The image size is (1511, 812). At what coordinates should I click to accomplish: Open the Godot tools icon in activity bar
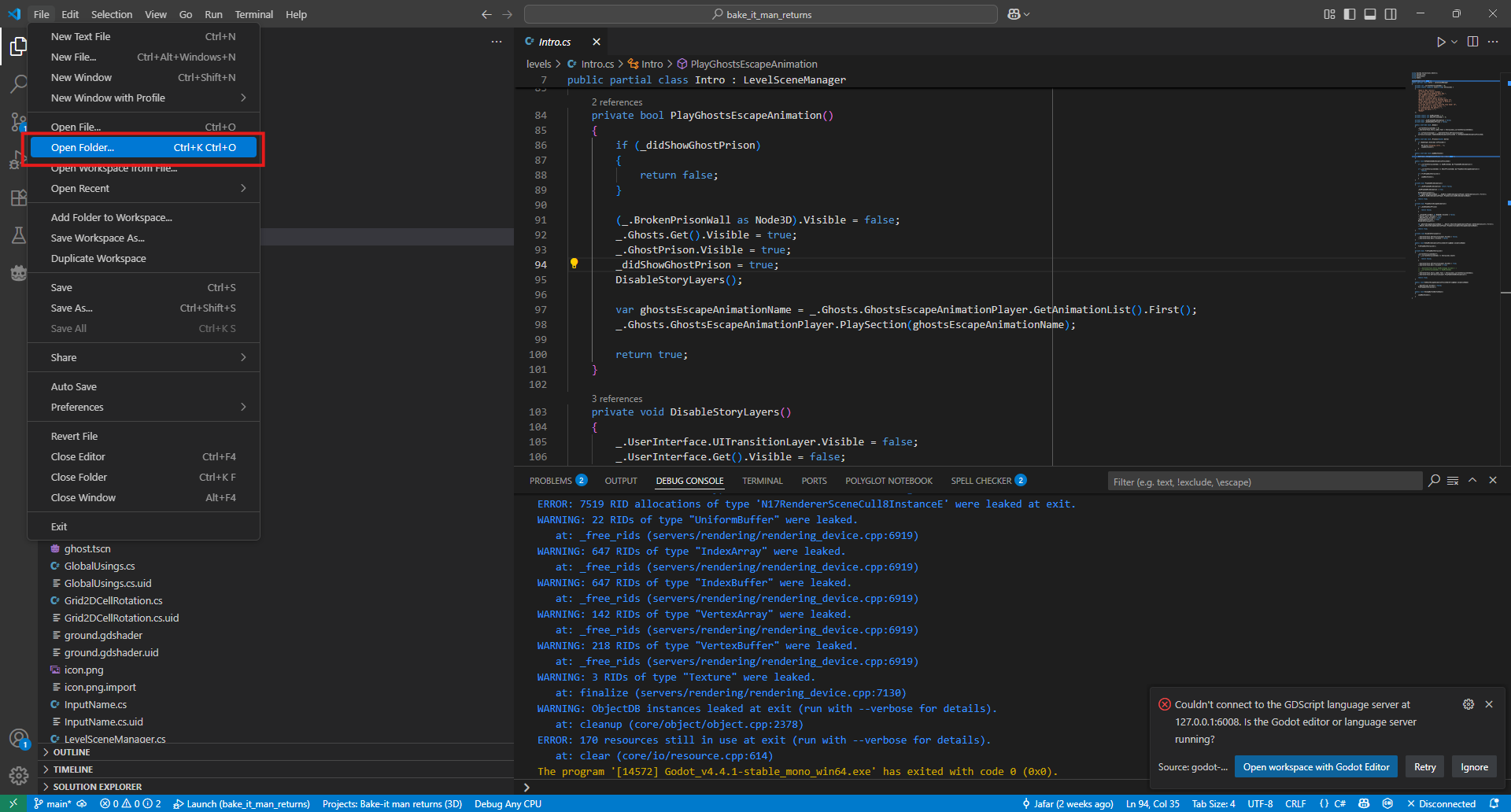coord(18,273)
